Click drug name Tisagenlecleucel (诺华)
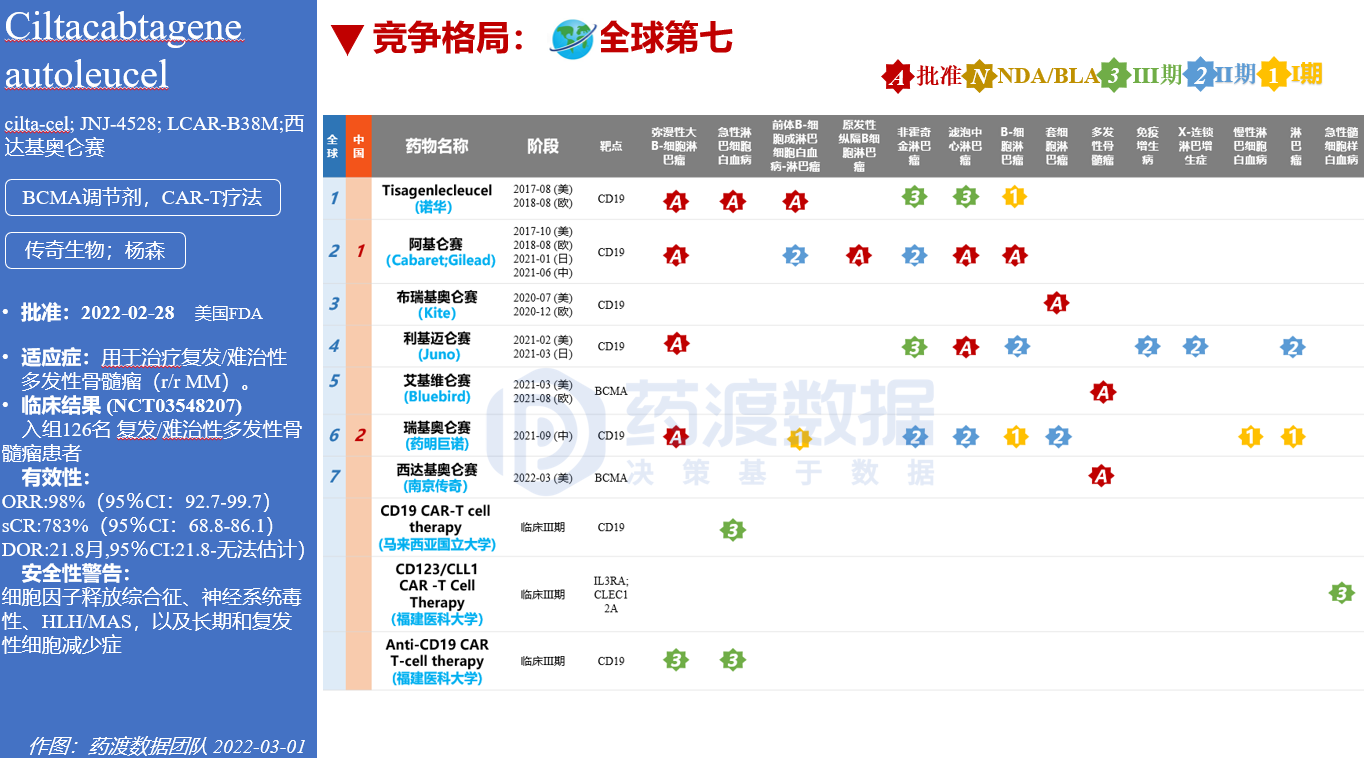 (x=437, y=198)
